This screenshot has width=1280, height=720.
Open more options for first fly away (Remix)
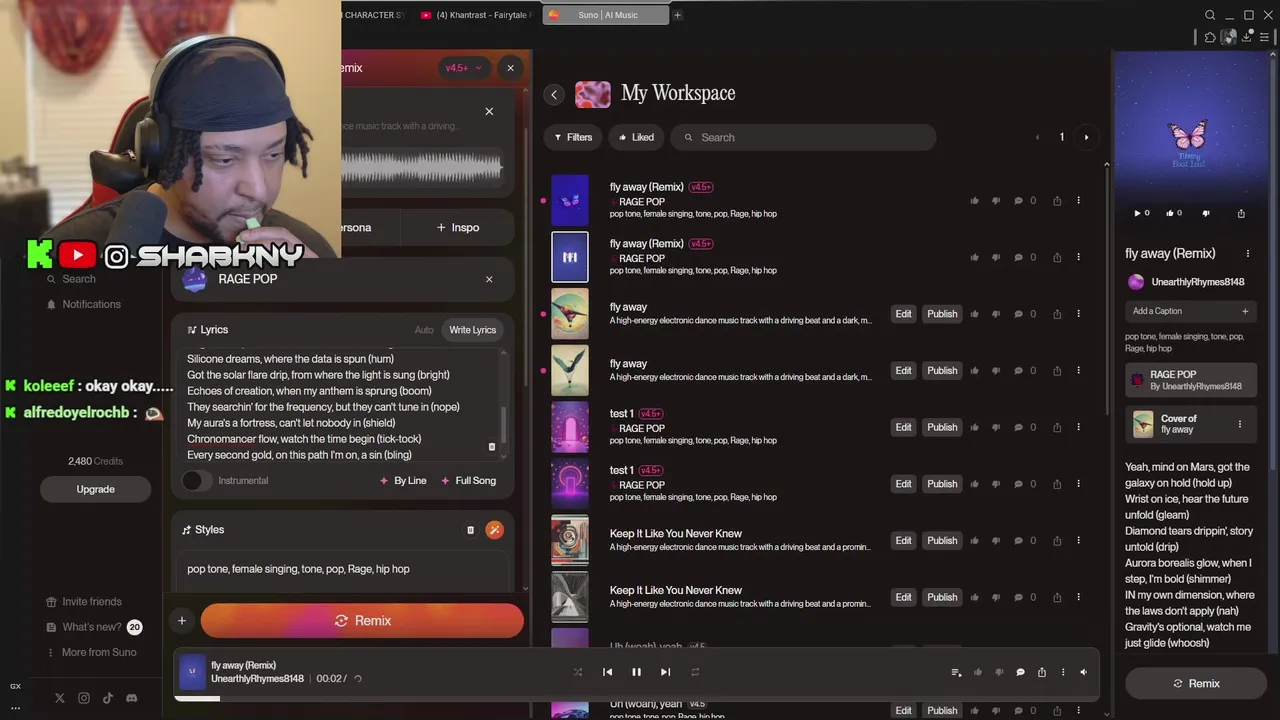click(x=1078, y=200)
